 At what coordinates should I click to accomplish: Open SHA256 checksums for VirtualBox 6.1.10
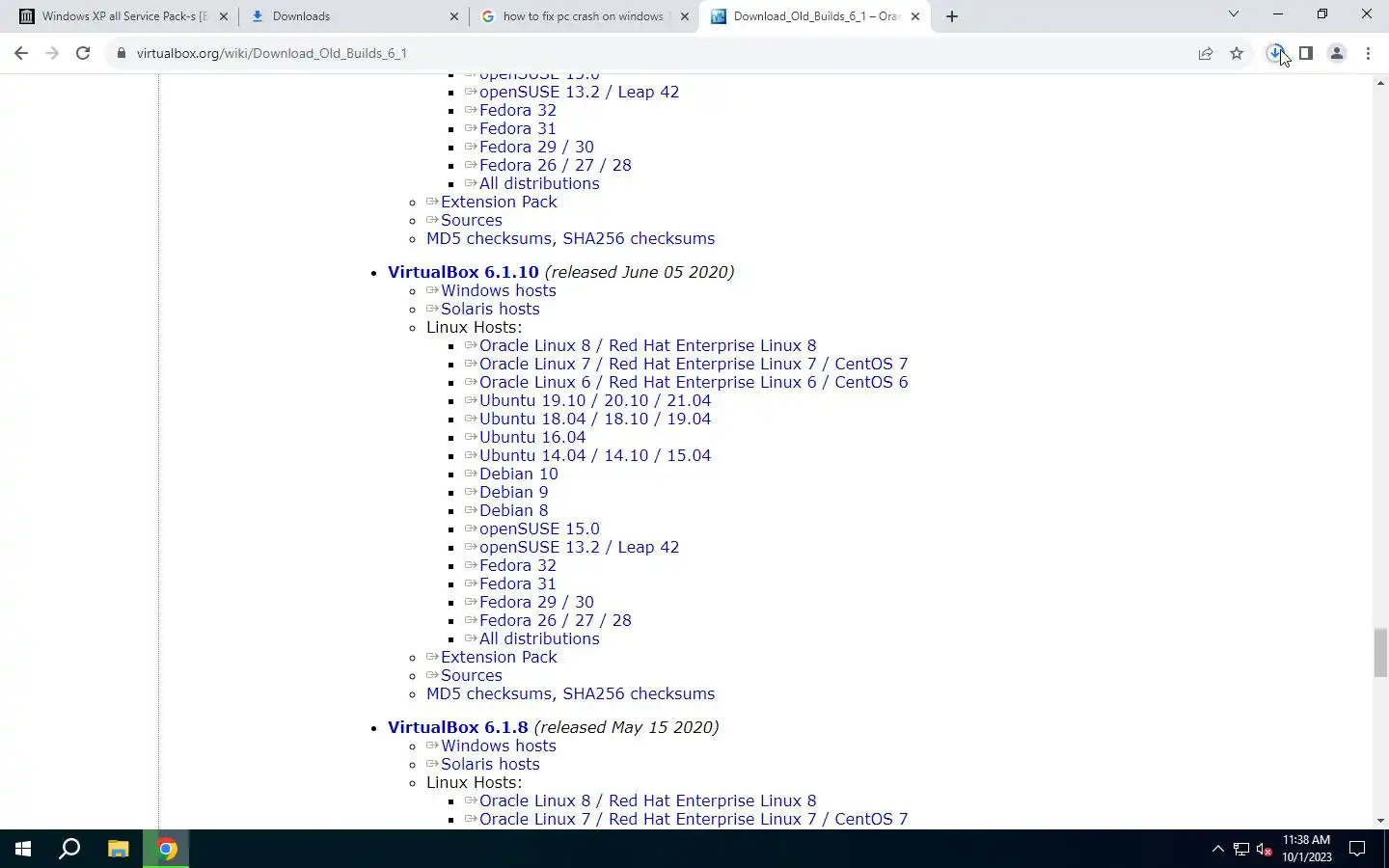639,693
